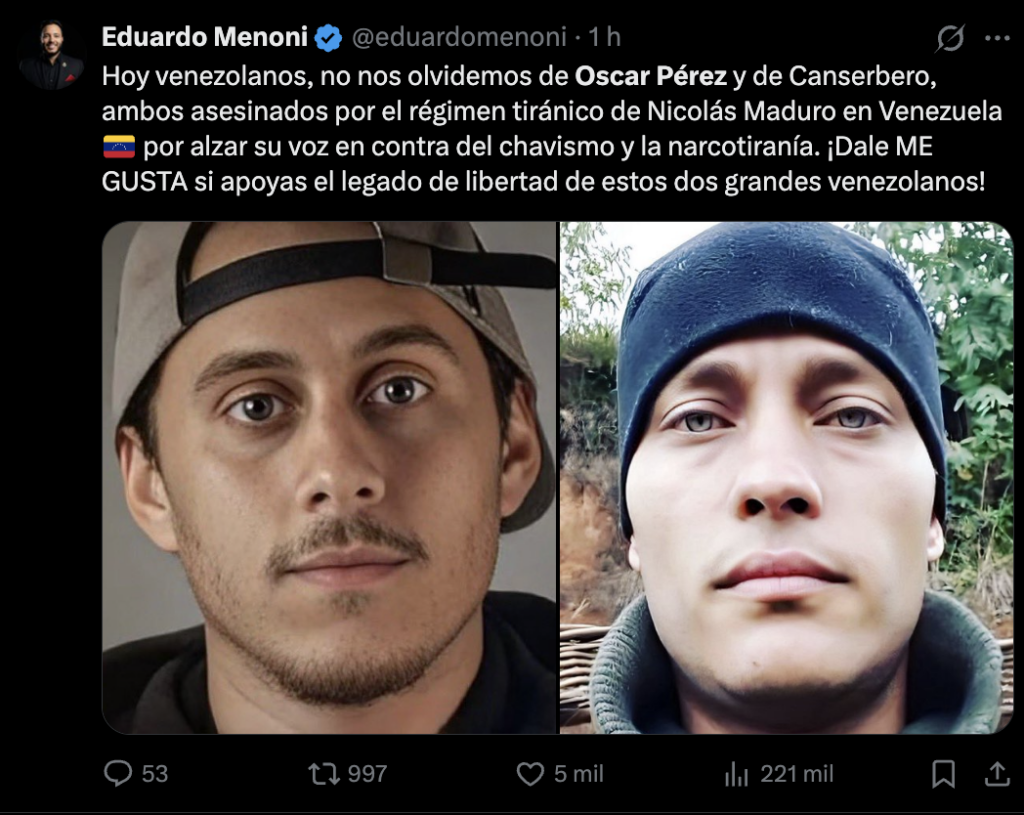Open the right photo with blue beanie
The width and height of the screenshot is (1024, 815).
pos(786,477)
